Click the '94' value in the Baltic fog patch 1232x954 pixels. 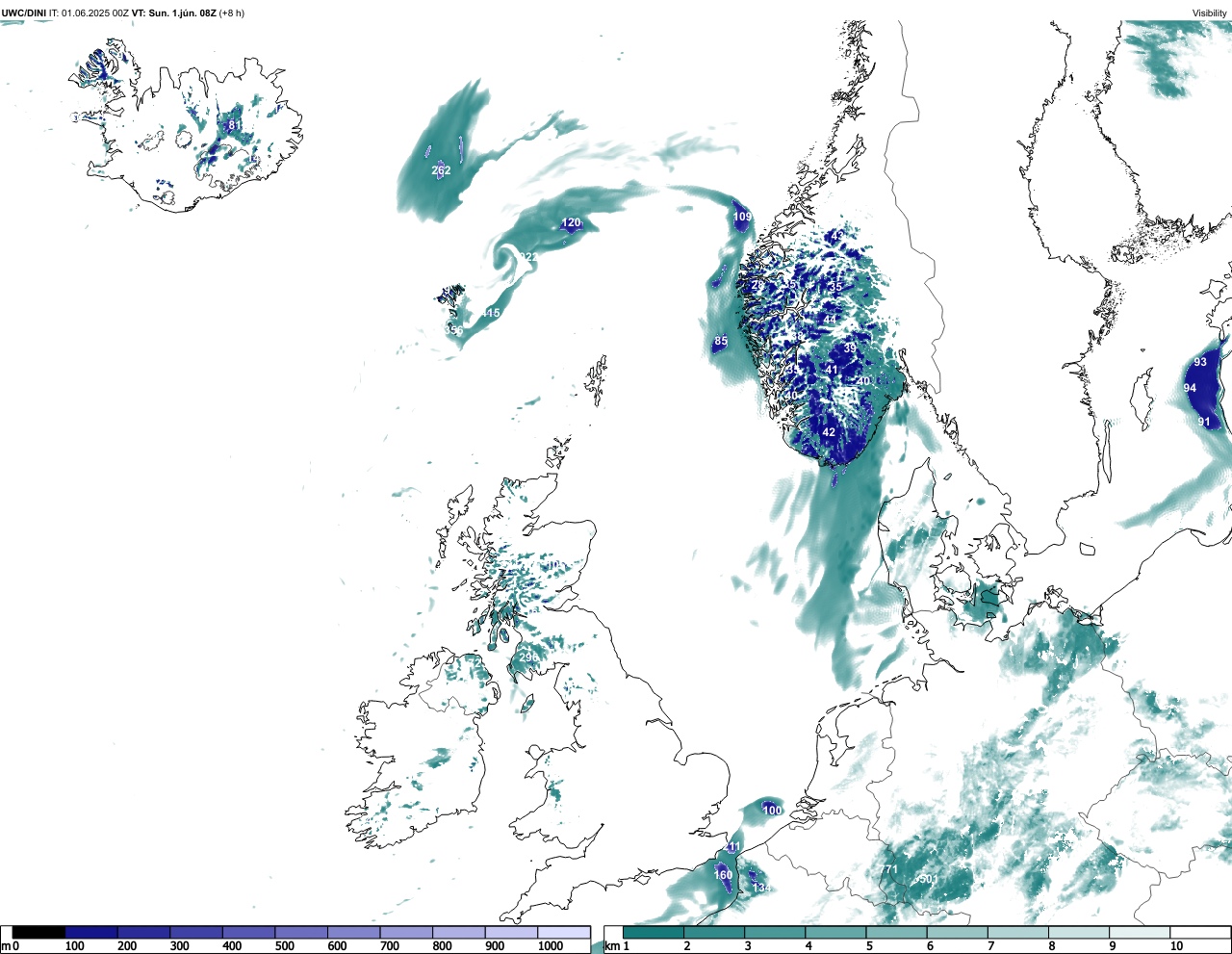(1190, 388)
